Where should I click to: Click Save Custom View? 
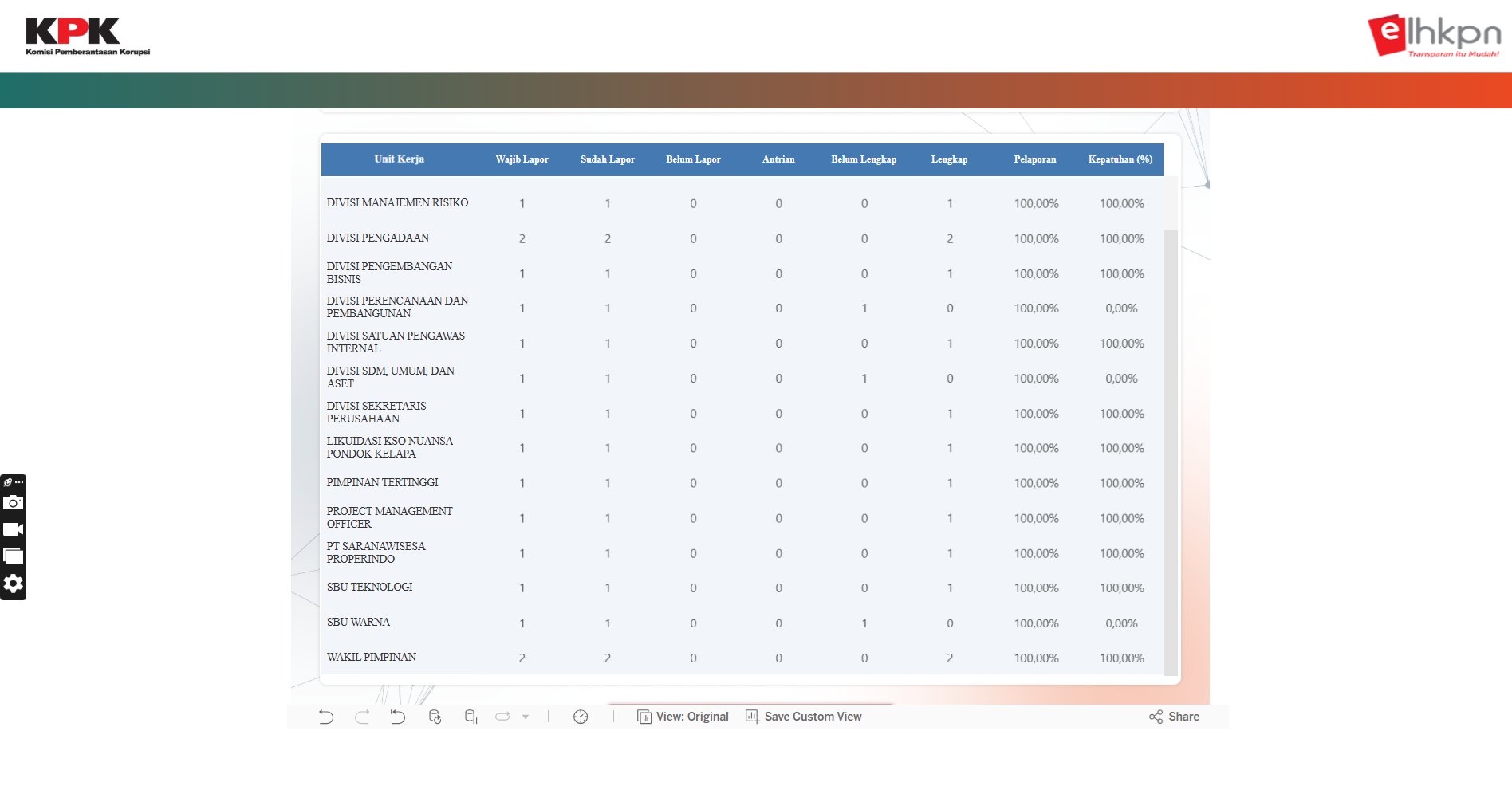pyautogui.click(x=804, y=717)
